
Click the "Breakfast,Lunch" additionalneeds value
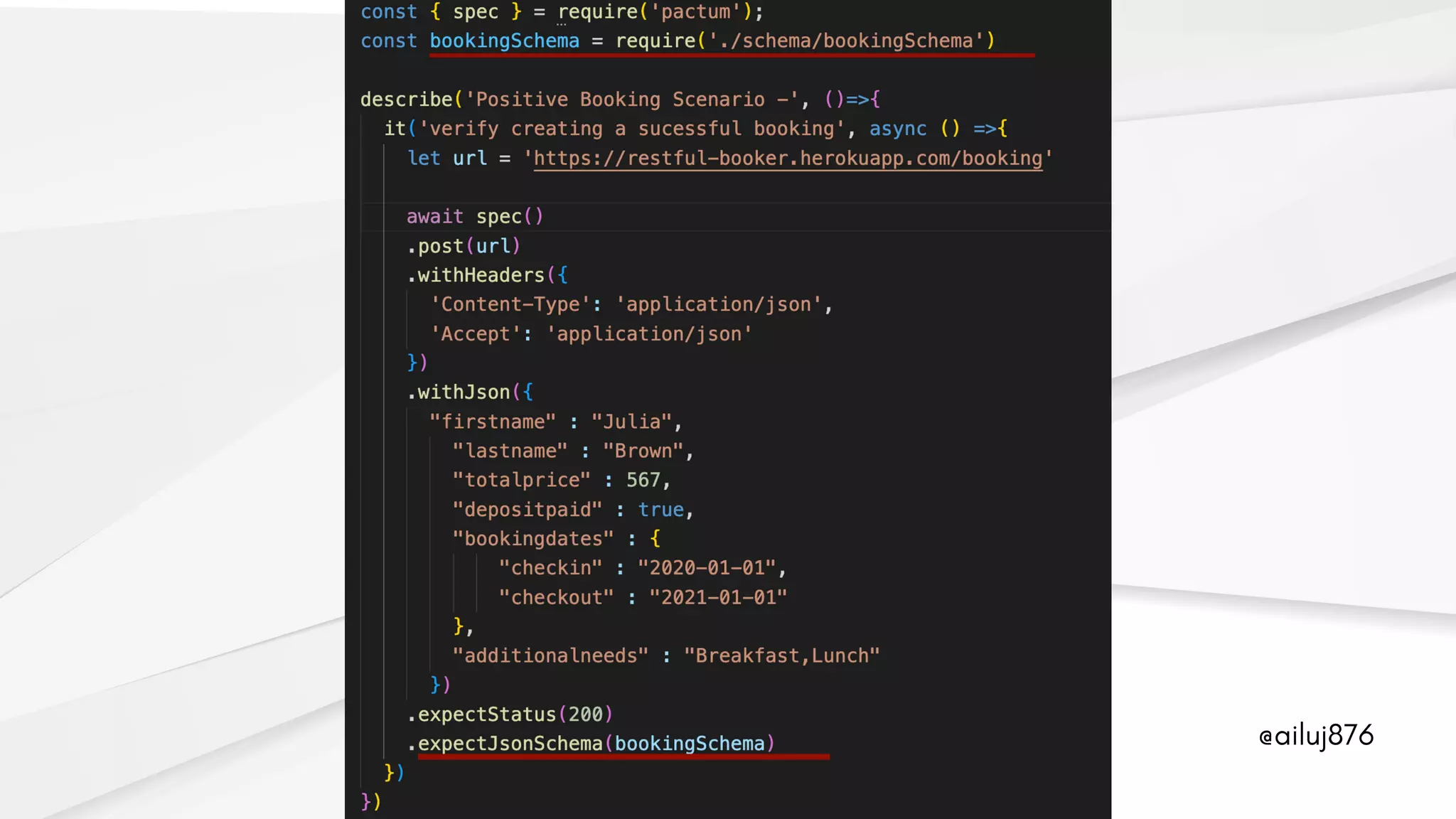[x=781, y=655]
